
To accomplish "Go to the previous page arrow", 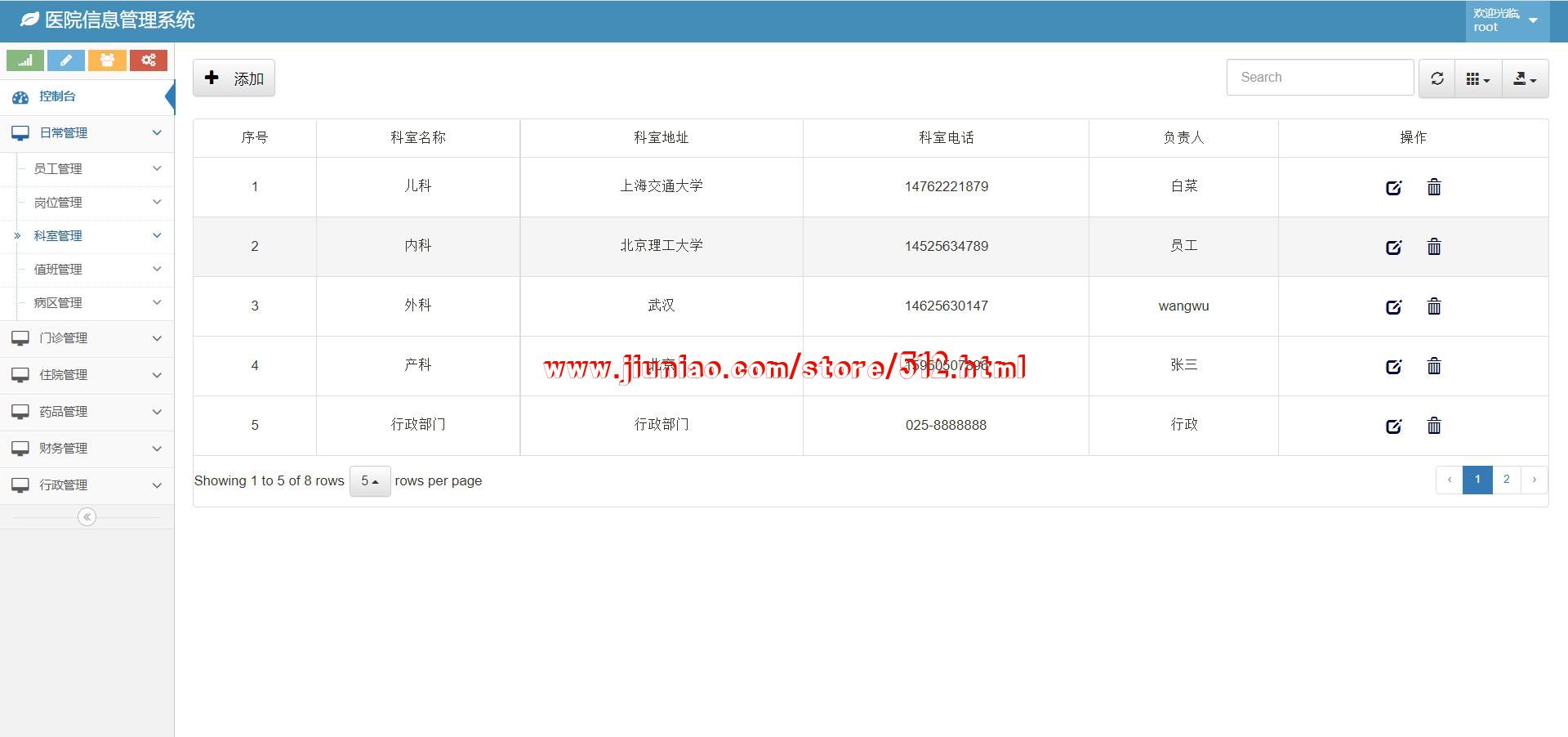I will coord(1450,480).
